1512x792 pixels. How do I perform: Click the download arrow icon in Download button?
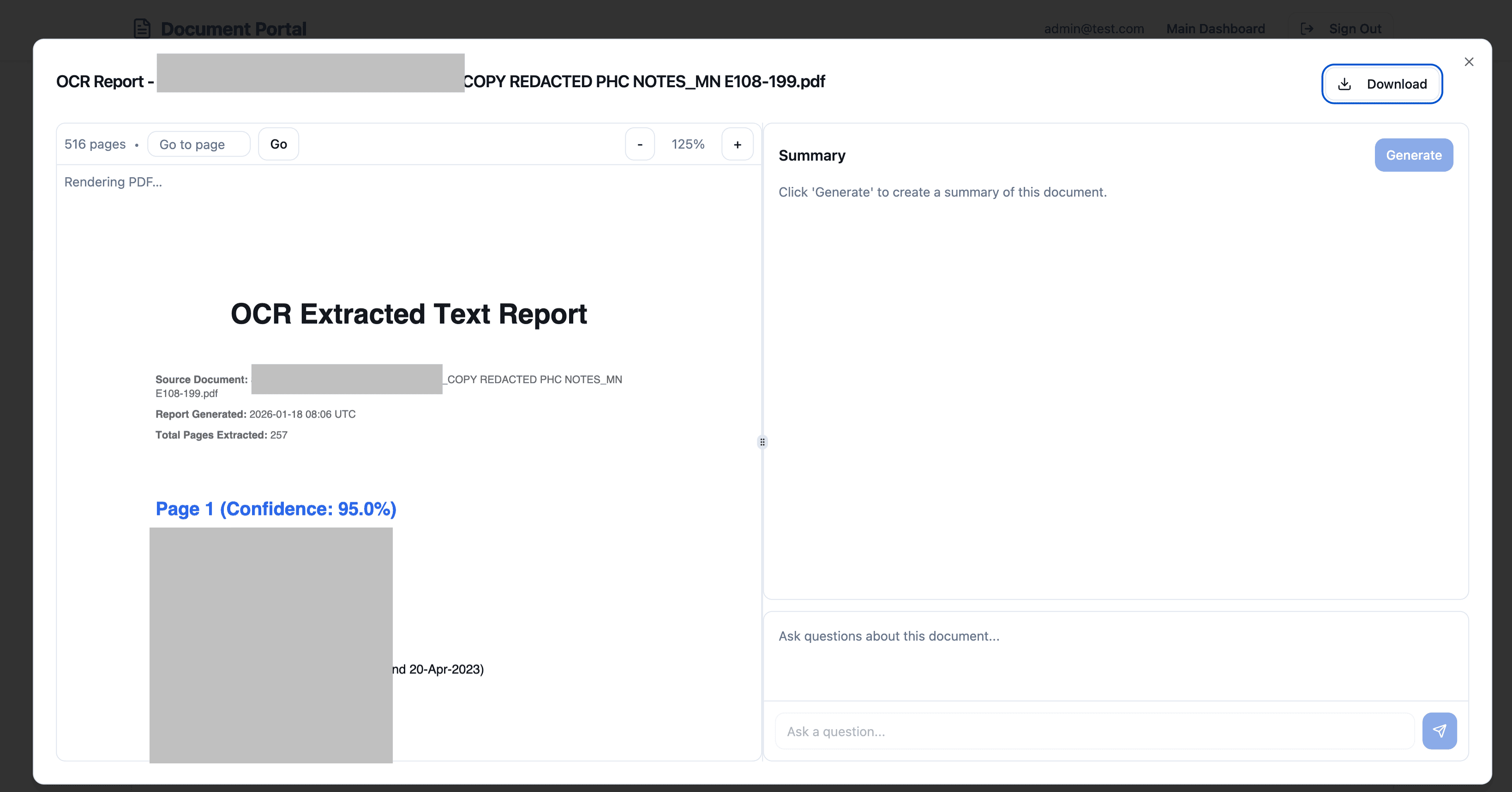point(1344,84)
